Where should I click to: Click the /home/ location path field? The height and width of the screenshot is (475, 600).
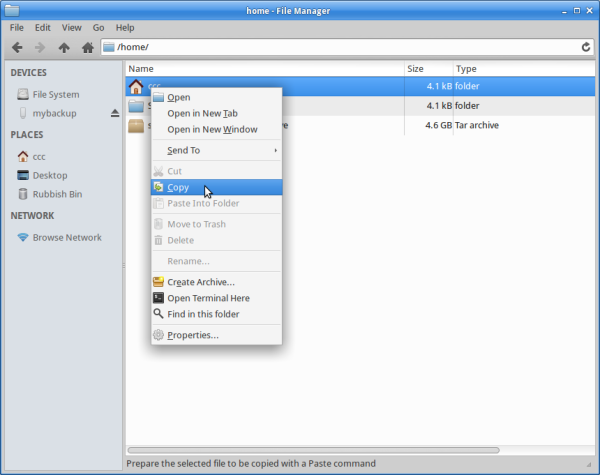(x=340, y=47)
